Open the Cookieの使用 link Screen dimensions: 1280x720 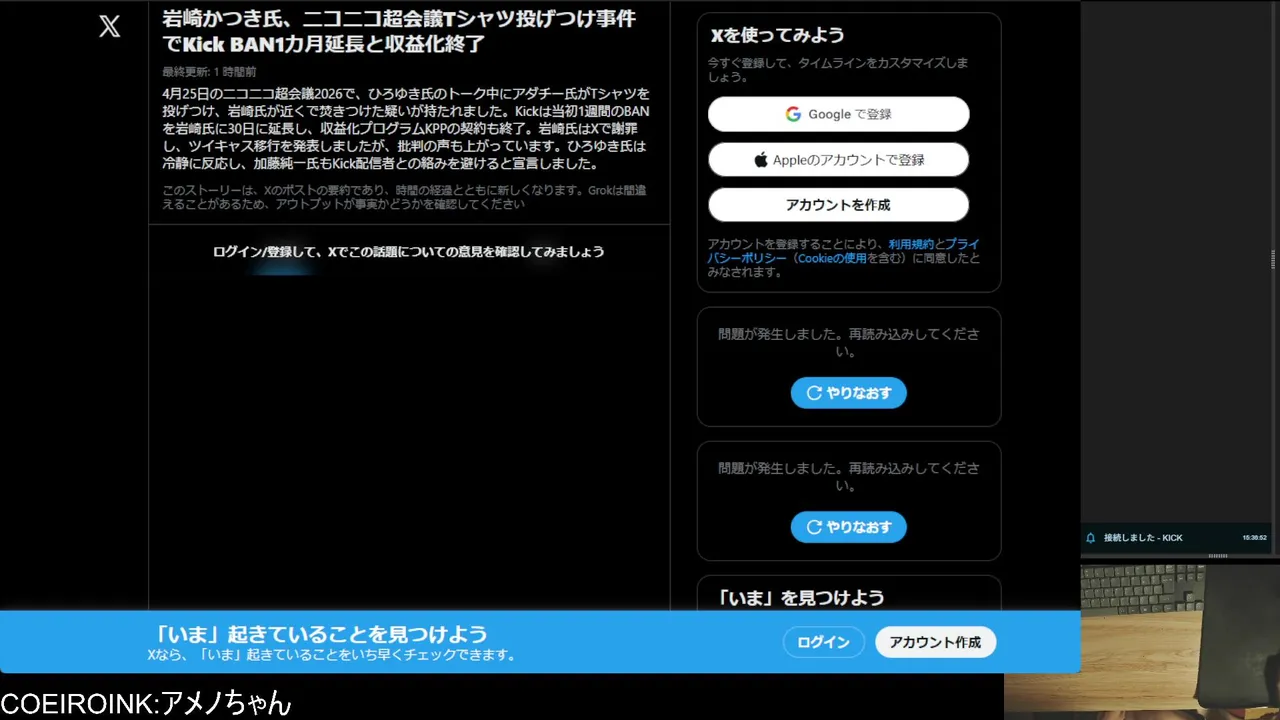coord(832,258)
